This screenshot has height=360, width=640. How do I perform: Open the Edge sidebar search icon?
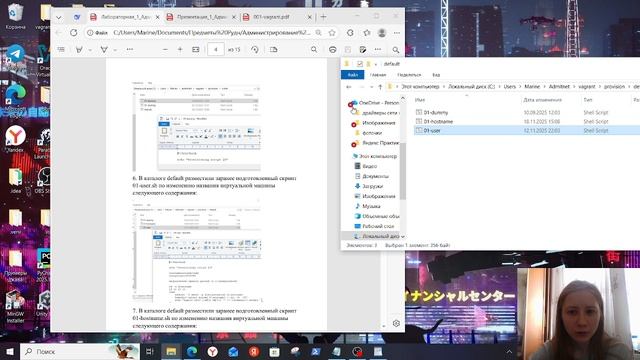(x=396, y=50)
